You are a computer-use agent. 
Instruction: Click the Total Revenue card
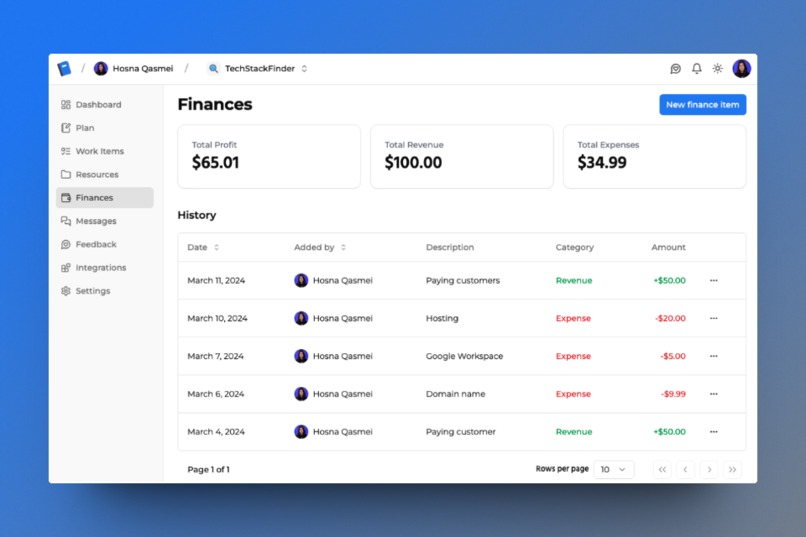point(462,157)
